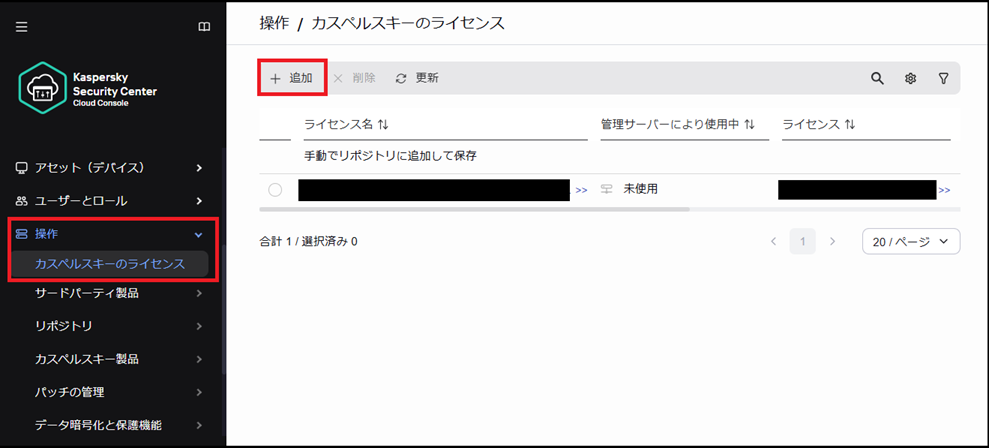Open the 20 / ページ dropdown
Image resolution: width=989 pixels, height=448 pixels.
(911, 241)
